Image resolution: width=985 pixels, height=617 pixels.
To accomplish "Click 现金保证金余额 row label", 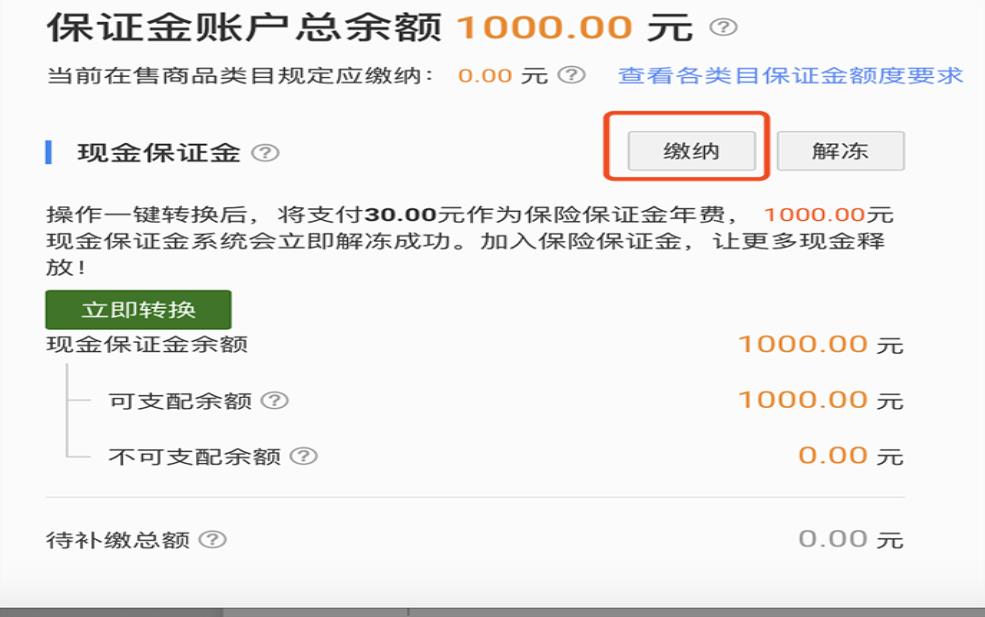I will [x=147, y=344].
